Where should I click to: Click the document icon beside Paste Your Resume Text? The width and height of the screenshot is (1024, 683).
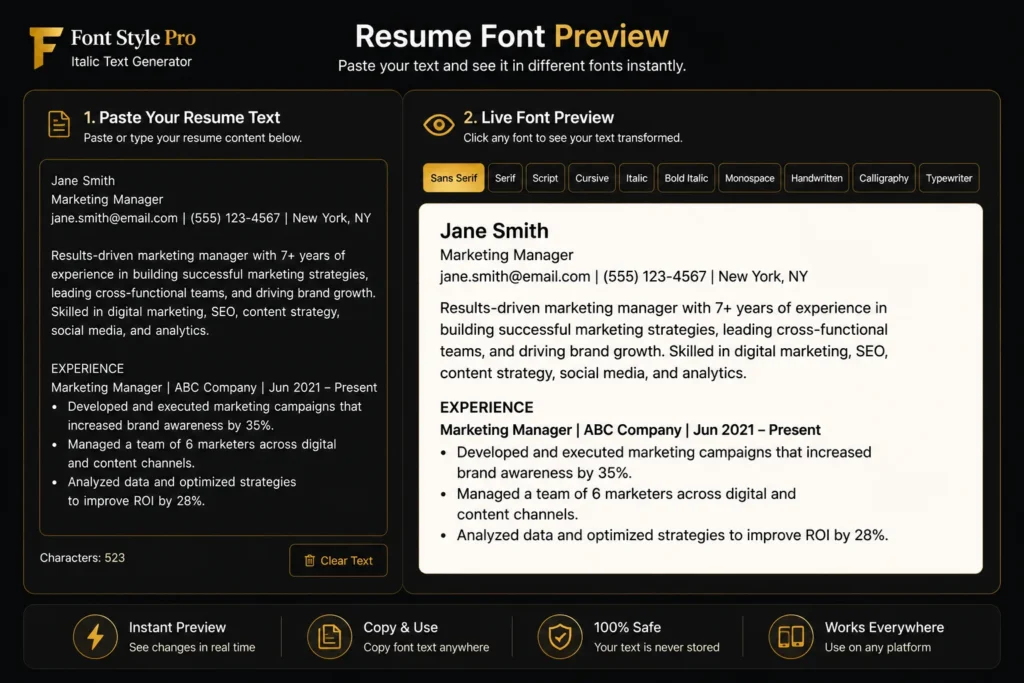[59, 124]
